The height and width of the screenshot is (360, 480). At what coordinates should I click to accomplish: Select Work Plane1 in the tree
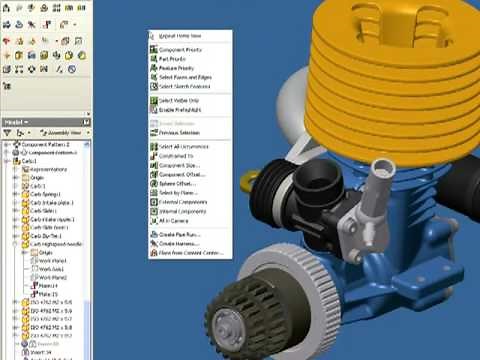tap(53, 261)
